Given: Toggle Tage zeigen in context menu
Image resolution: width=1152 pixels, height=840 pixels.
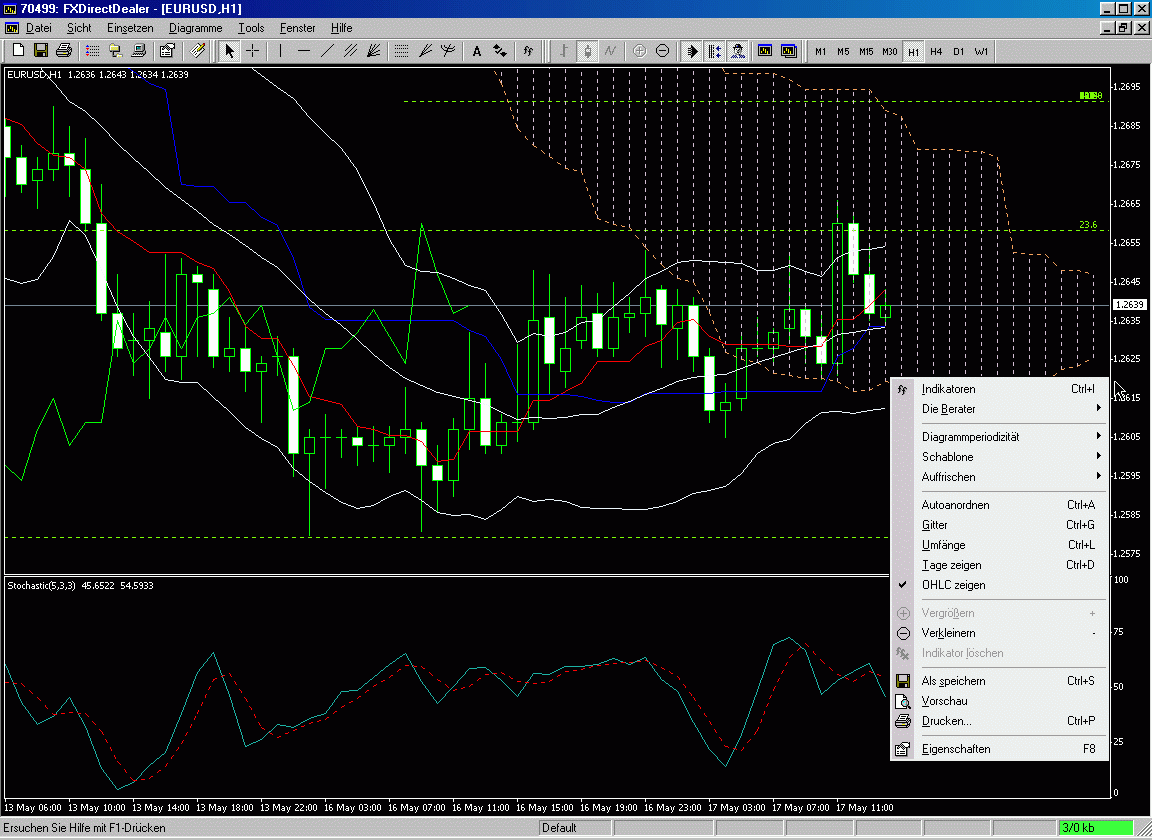Looking at the screenshot, I should pos(951,565).
